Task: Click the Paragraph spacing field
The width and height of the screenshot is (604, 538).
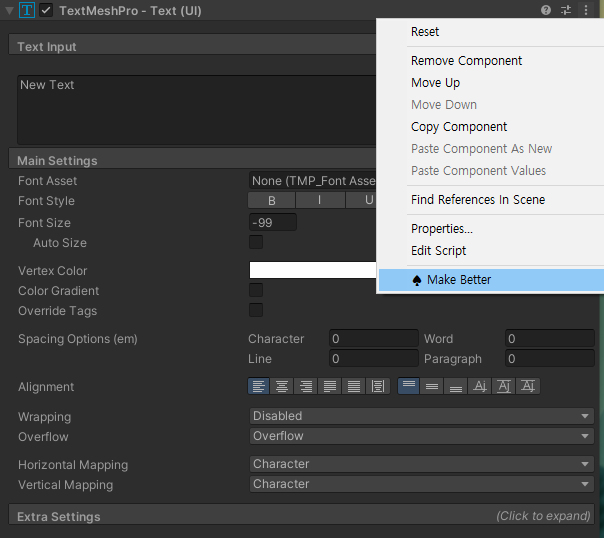Action: tap(550, 359)
